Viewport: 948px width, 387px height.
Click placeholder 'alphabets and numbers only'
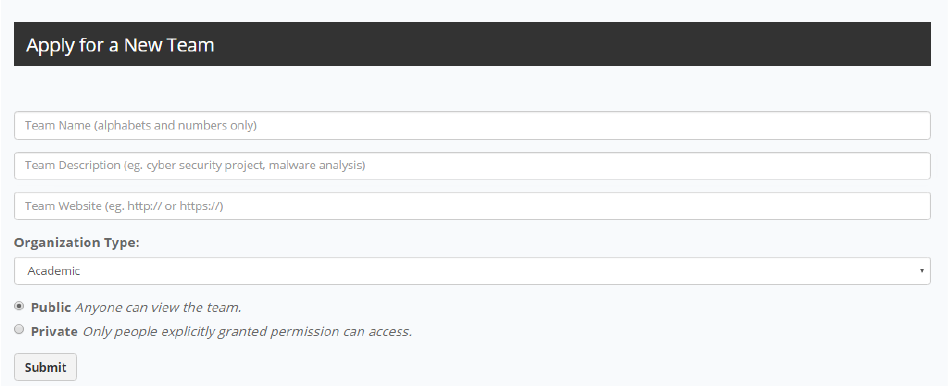click(x=175, y=125)
